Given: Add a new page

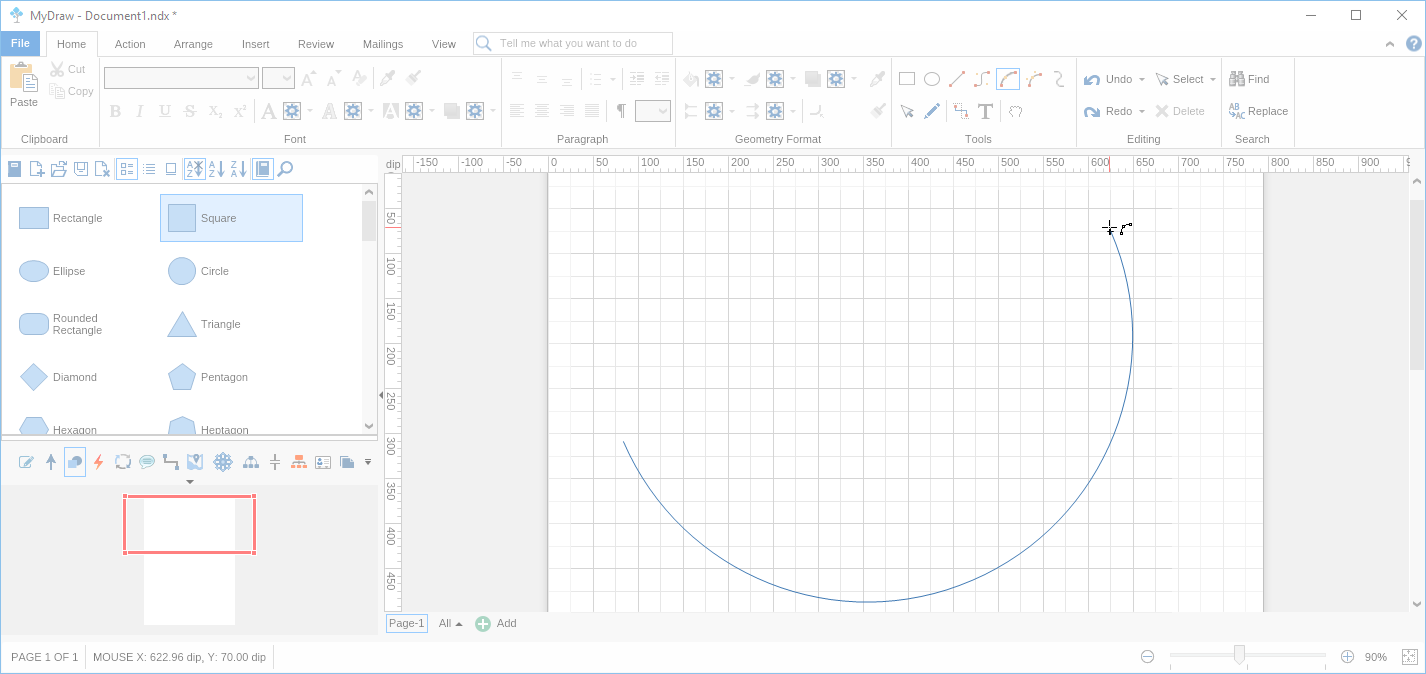Looking at the screenshot, I should tap(496, 623).
